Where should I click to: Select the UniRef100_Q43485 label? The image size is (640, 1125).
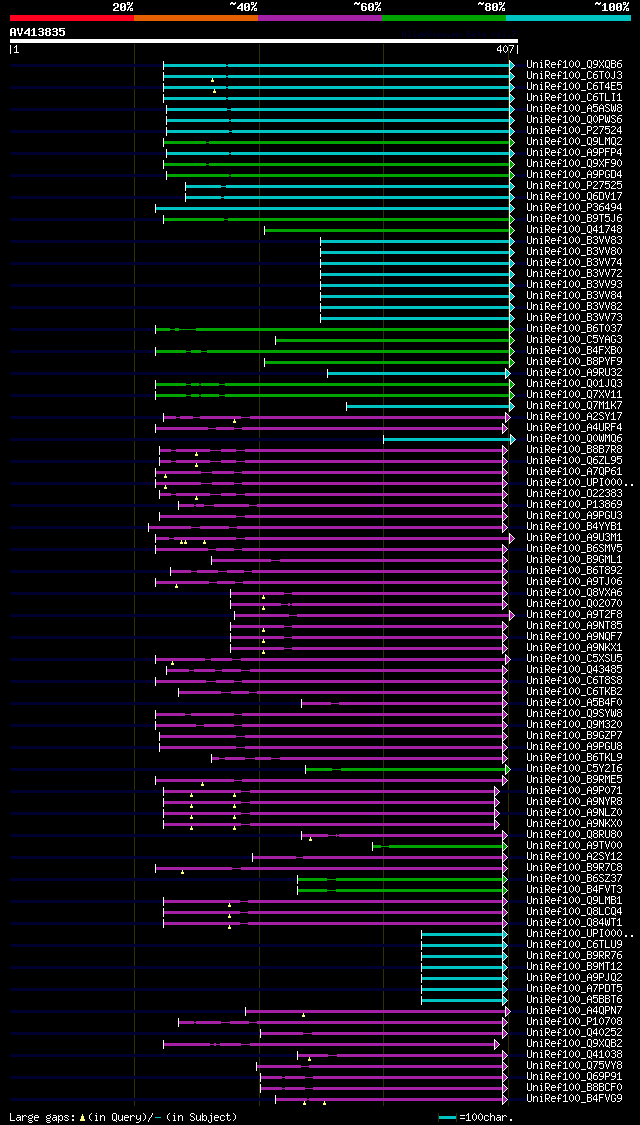574,669
